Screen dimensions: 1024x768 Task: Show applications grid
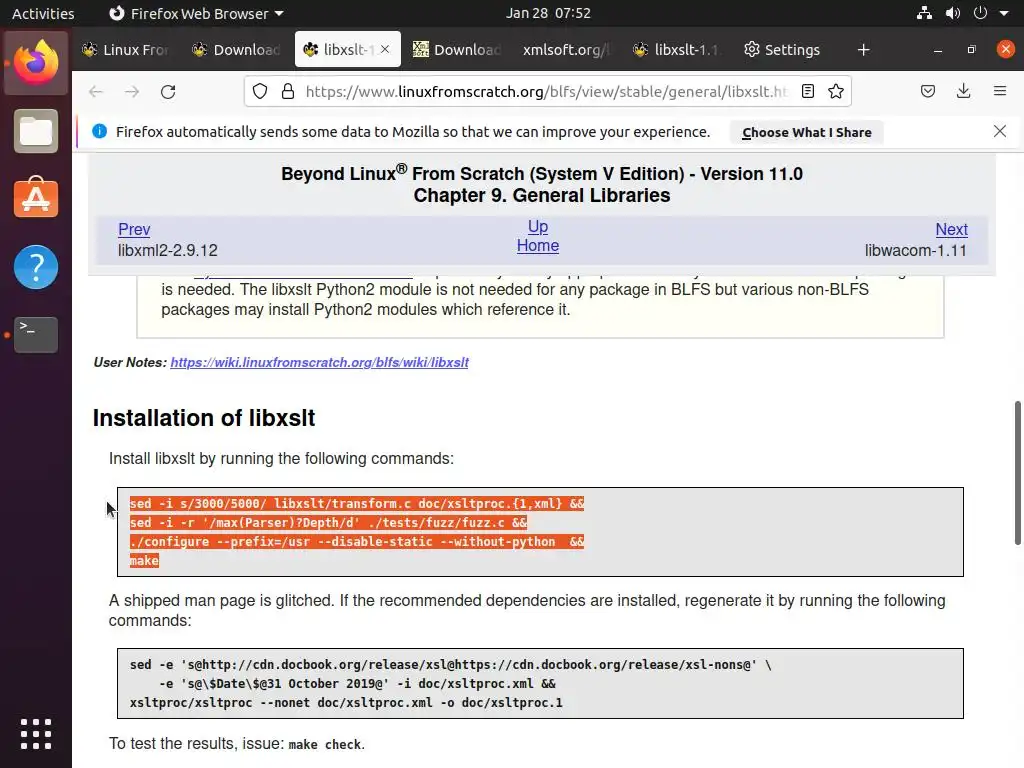[x=36, y=734]
